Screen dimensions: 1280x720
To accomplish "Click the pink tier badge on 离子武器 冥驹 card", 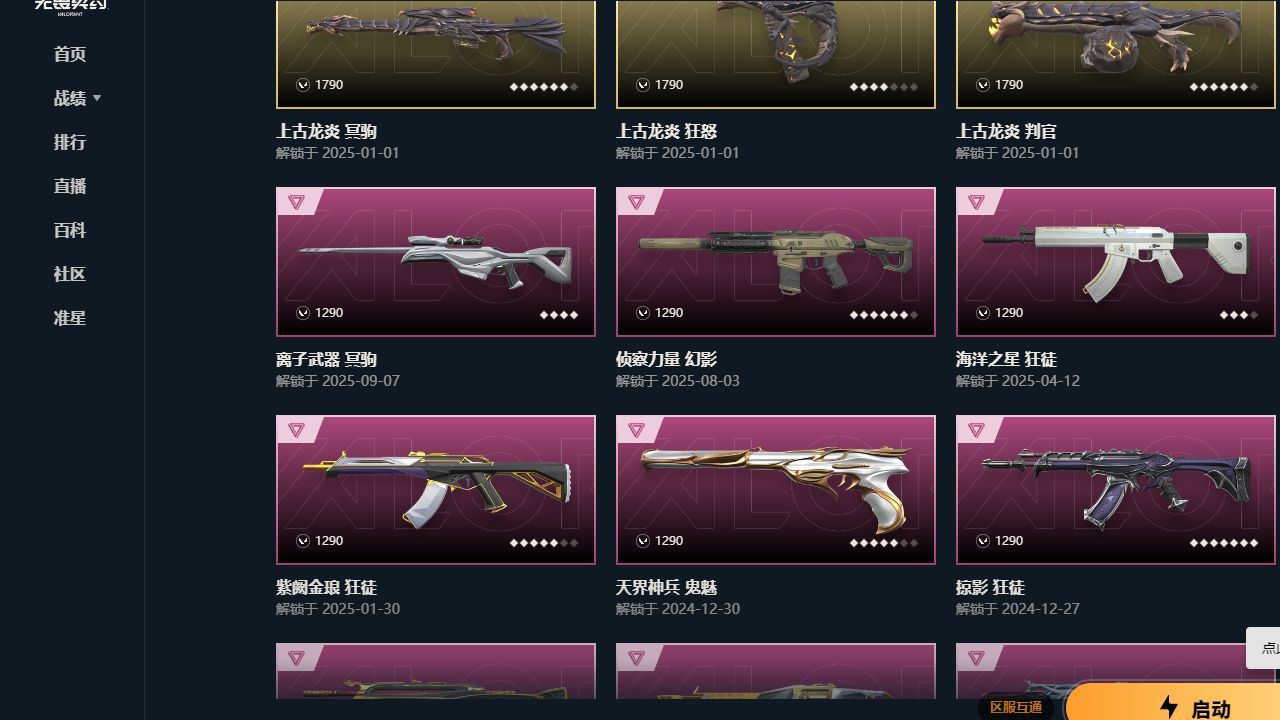I will tap(296, 202).
